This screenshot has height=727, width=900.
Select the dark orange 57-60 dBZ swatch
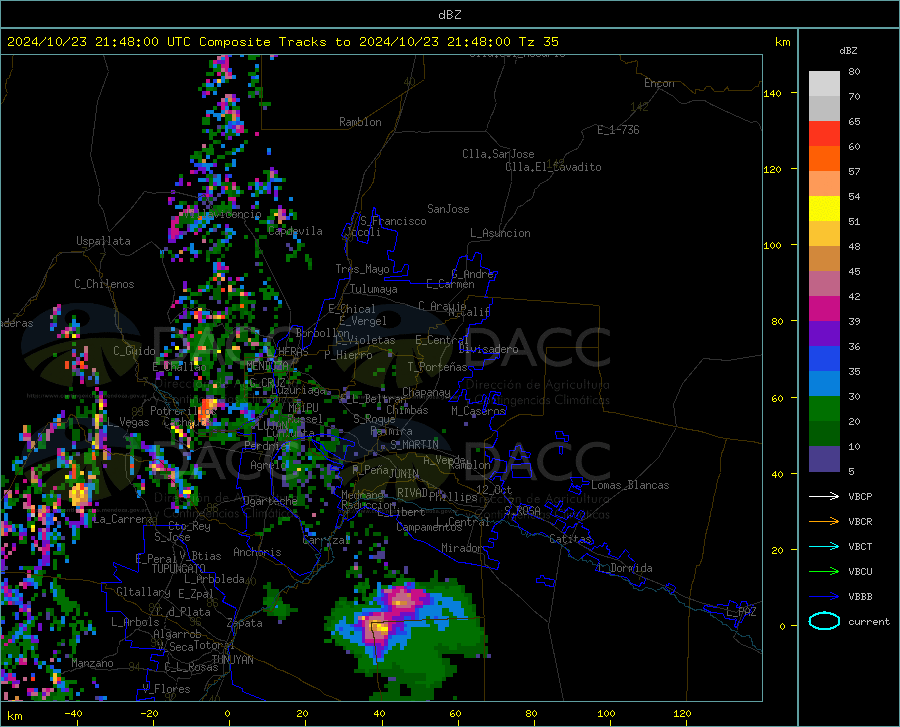824,159
